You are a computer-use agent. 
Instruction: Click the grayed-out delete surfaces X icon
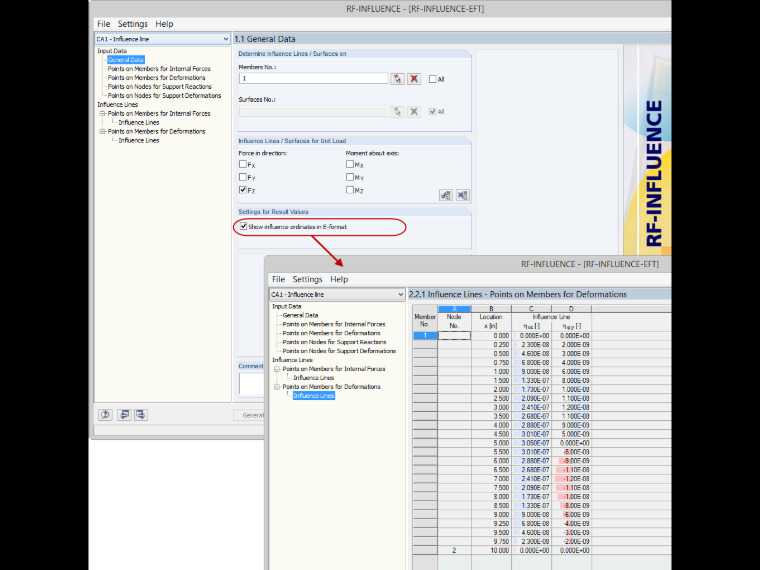pyautogui.click(x=414, y=111)
